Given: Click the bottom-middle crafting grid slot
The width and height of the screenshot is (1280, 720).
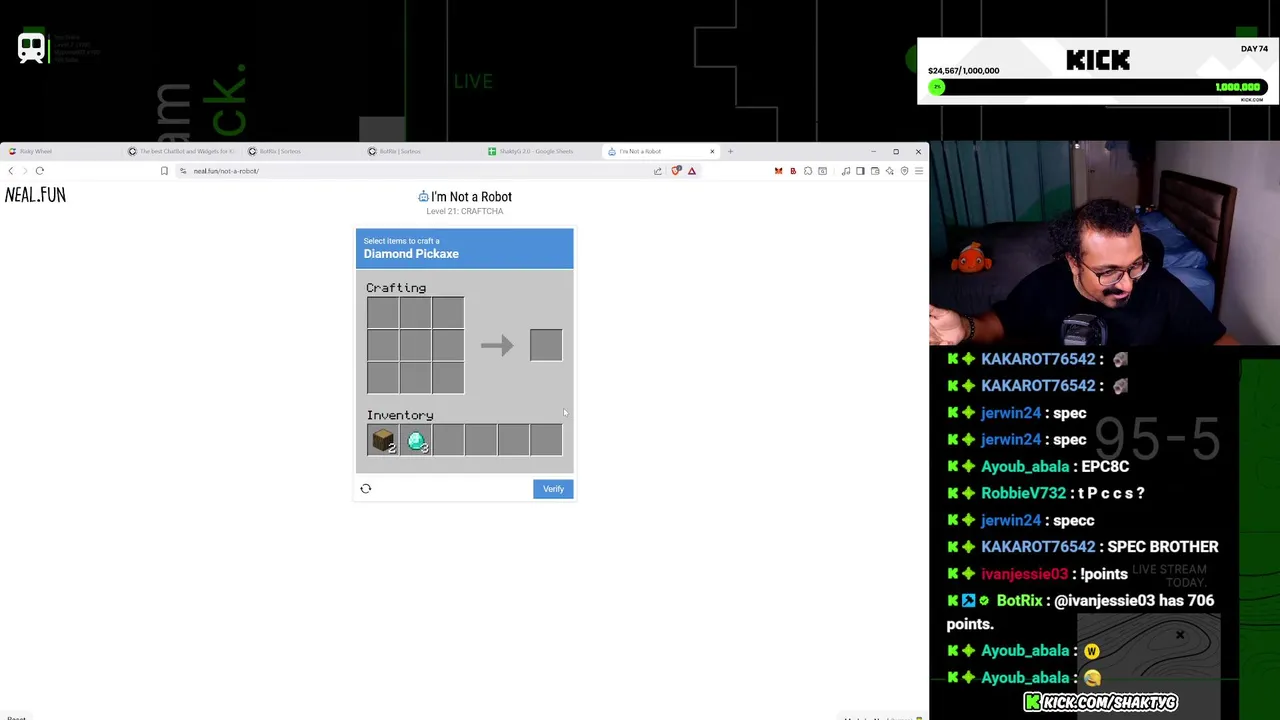Looking at the screenshot, I should pos(415,379).
